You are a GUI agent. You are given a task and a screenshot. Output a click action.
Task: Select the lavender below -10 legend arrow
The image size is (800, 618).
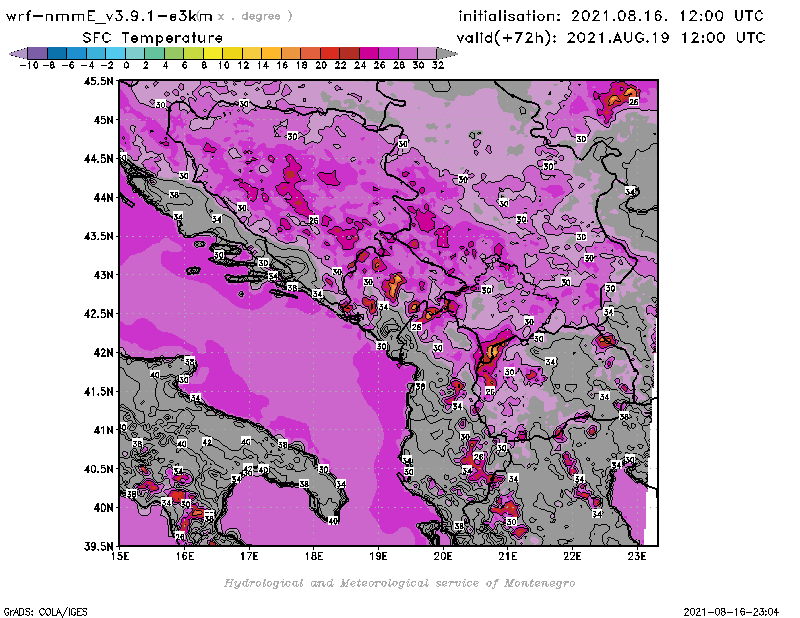point(18,53)
